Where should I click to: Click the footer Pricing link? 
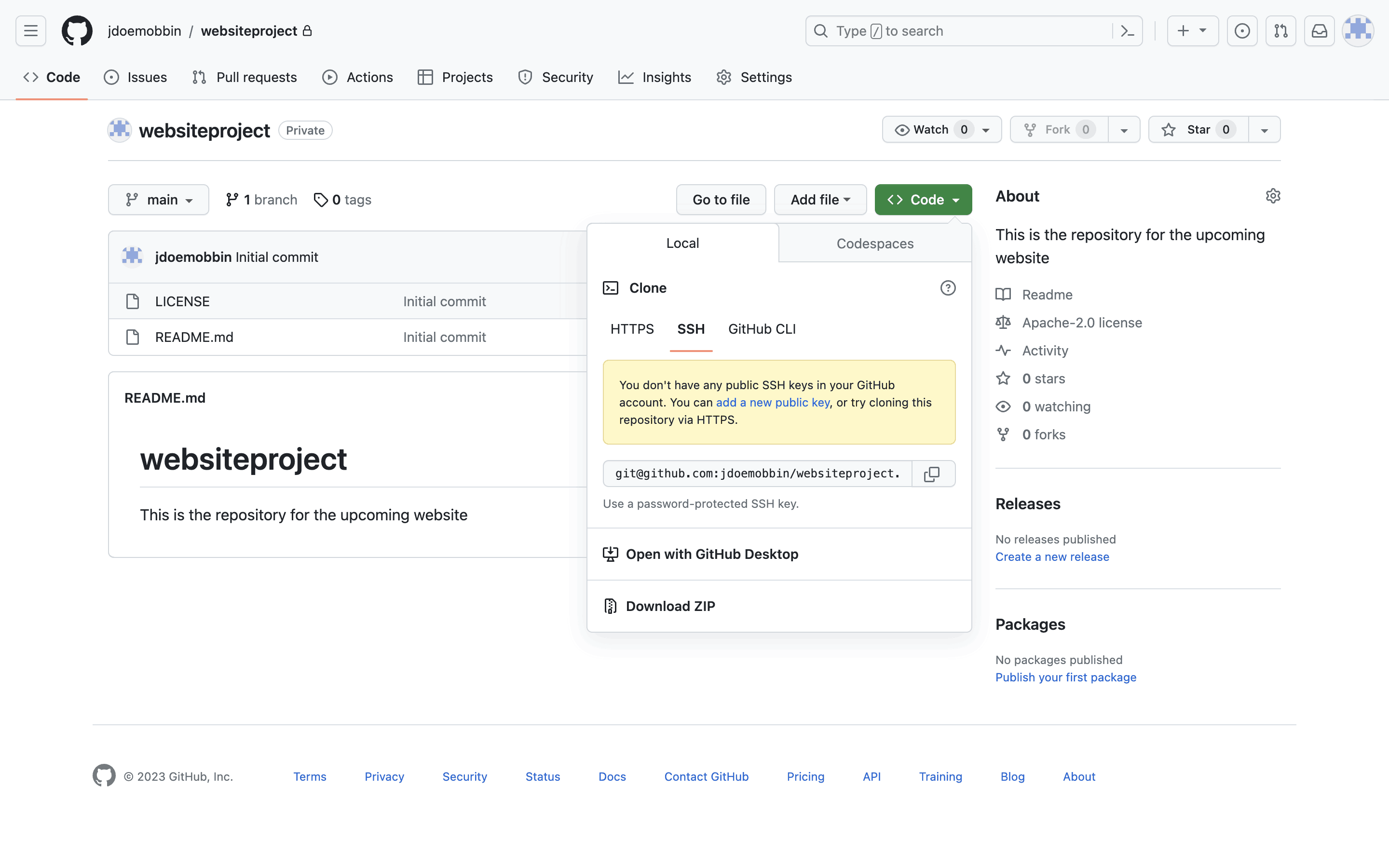(x=805, y=776)
